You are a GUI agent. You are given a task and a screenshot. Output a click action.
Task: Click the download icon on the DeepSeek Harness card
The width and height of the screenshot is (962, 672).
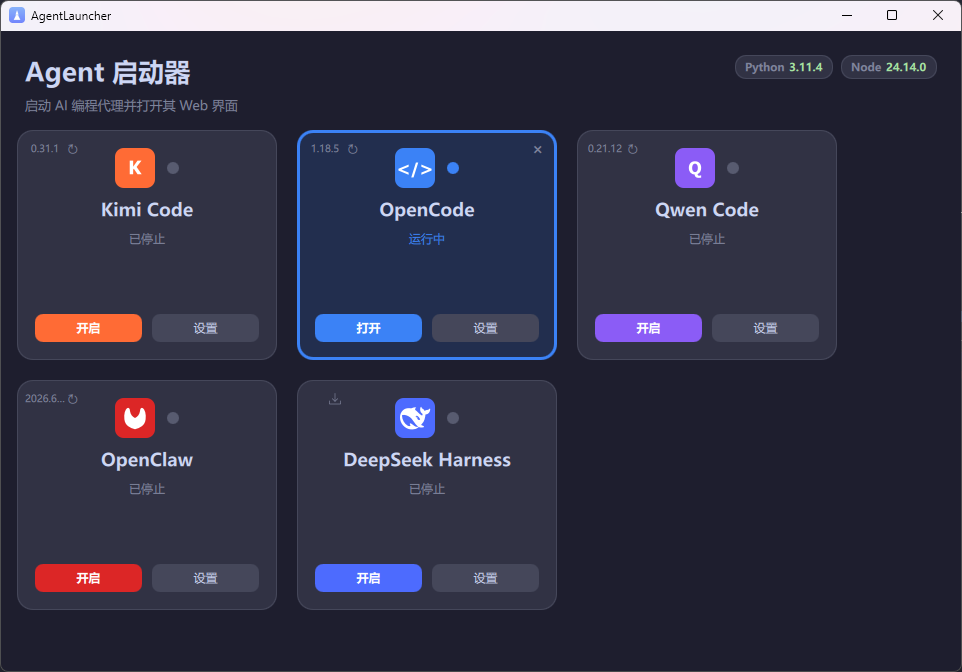point(335,399)
